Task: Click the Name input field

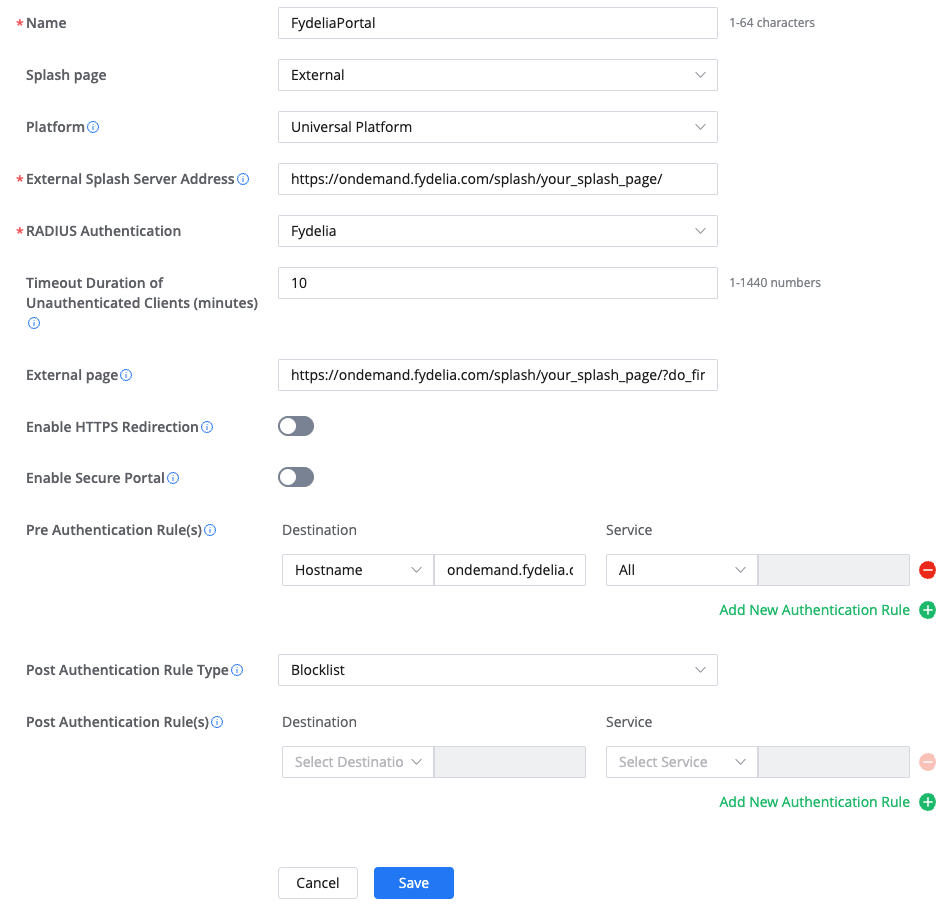Action: [x=497, y=23]
